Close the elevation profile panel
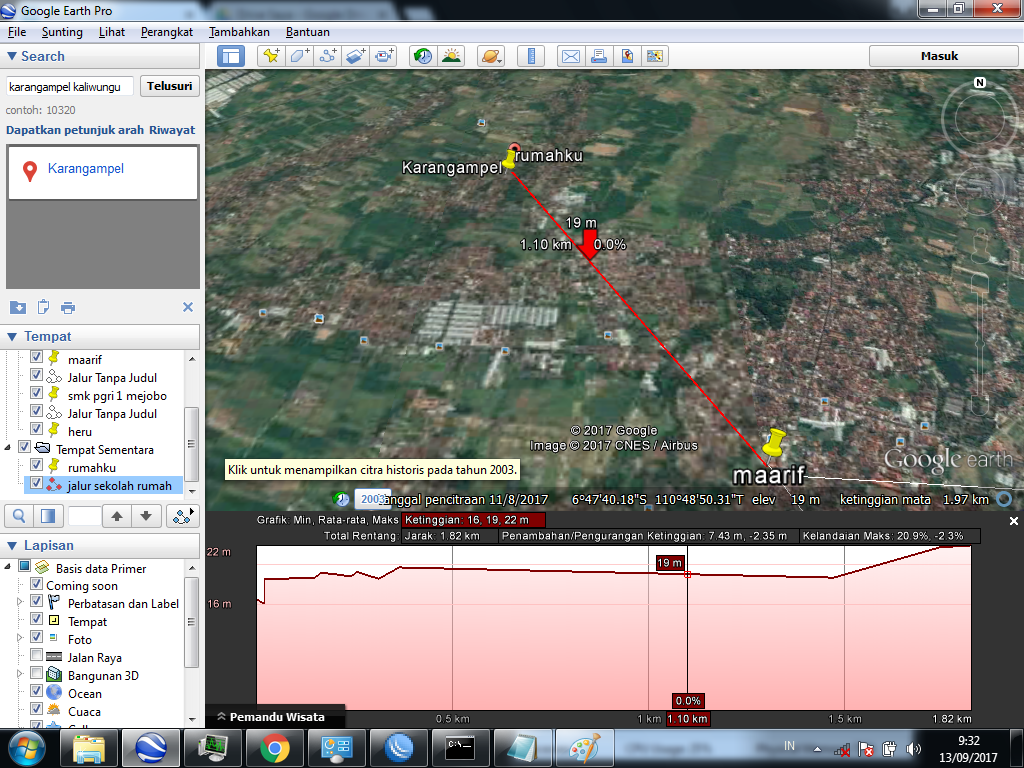 coord(1014,521)
